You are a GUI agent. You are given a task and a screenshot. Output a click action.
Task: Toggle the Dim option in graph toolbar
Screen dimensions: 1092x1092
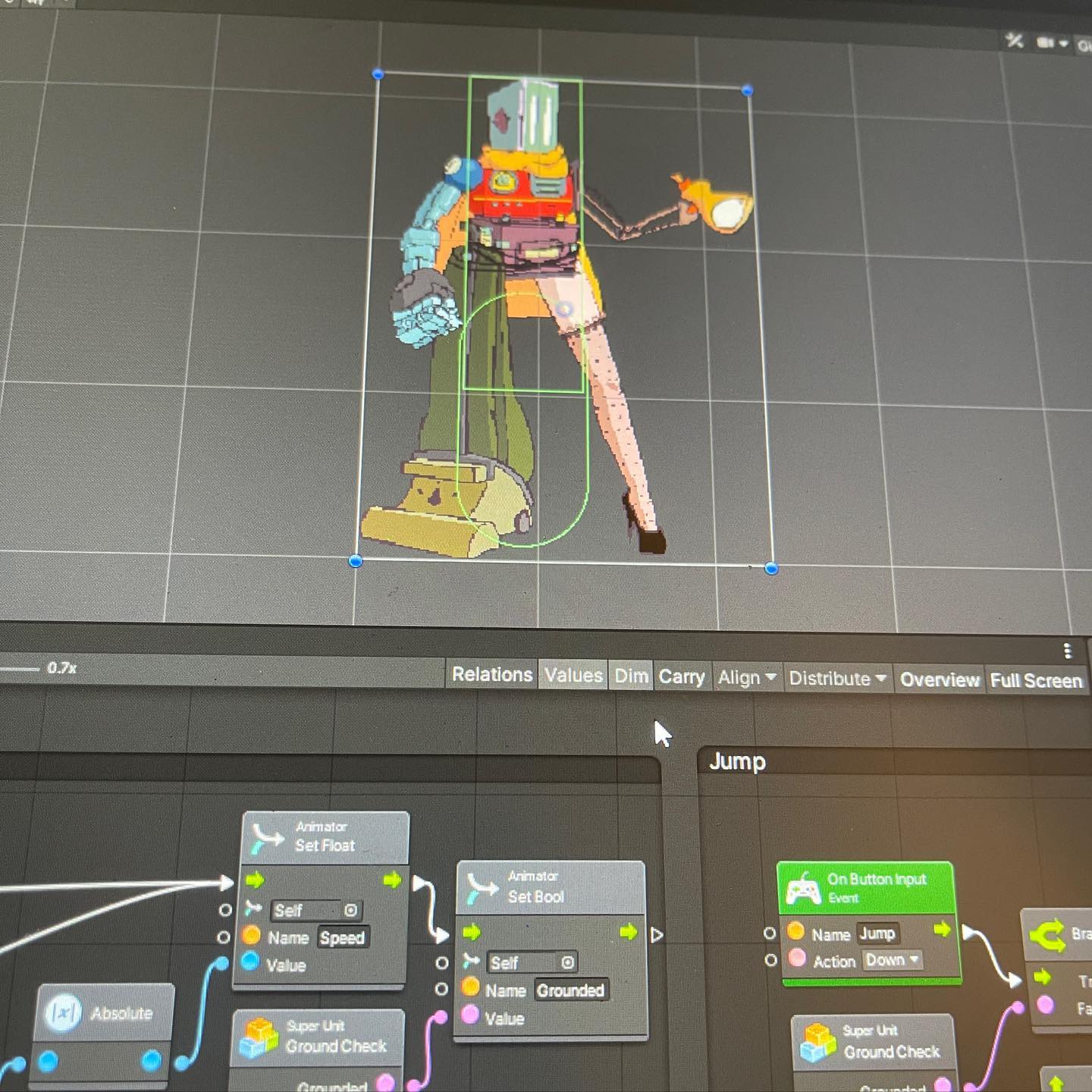point(631,676)
